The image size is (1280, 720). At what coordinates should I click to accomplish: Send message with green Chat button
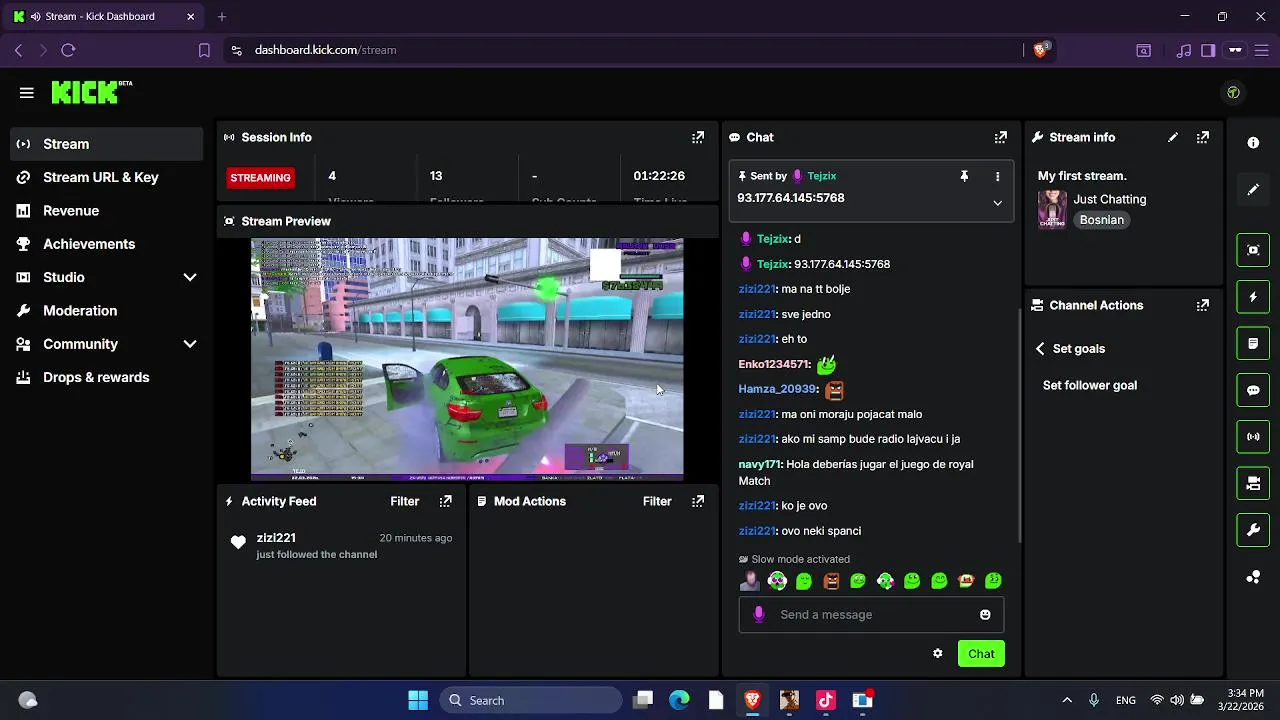[x=981, y=653]
